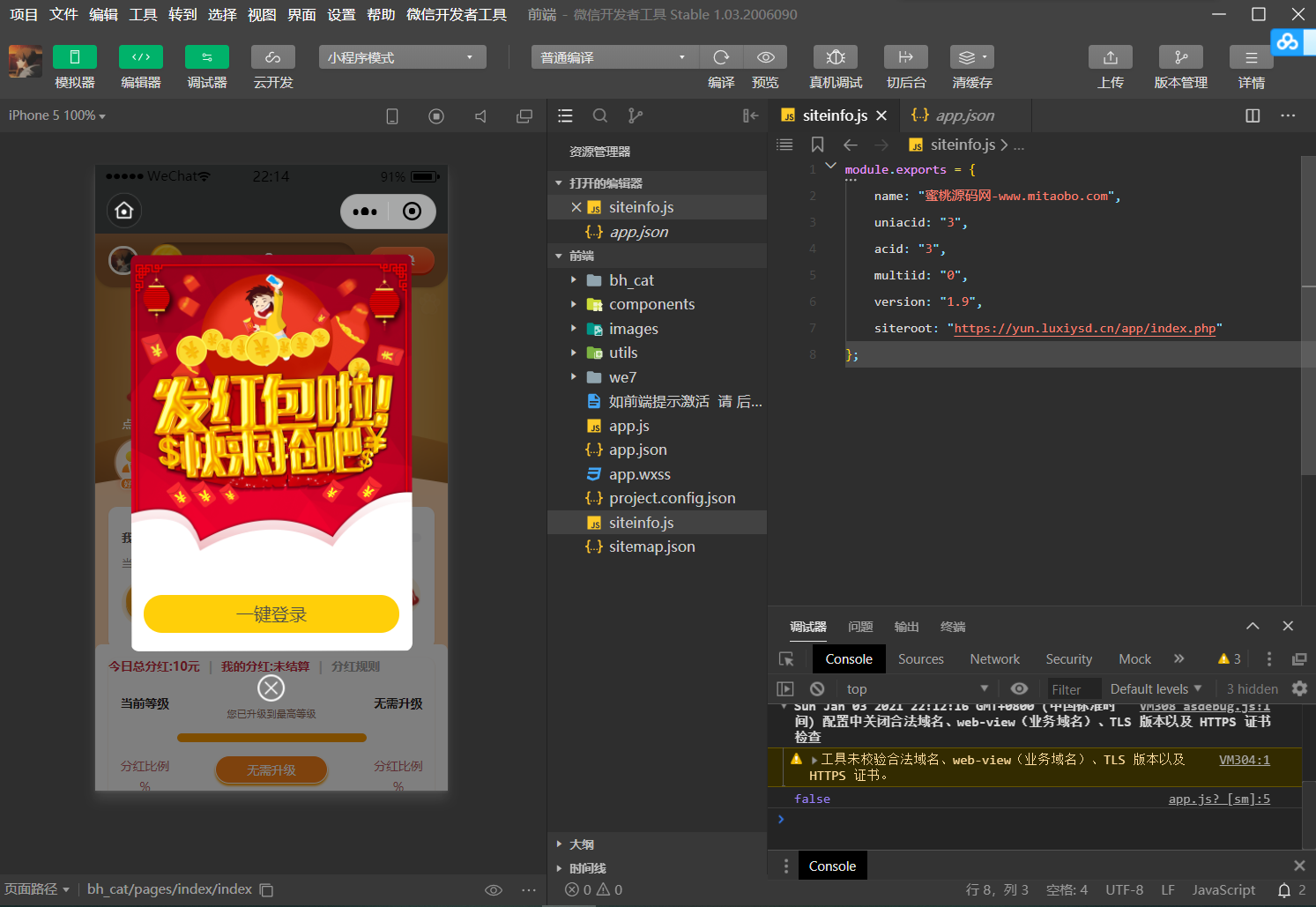Click the console Filter input field
The width and height of the screenshot is (1316, 907).
coord(1073,689)
